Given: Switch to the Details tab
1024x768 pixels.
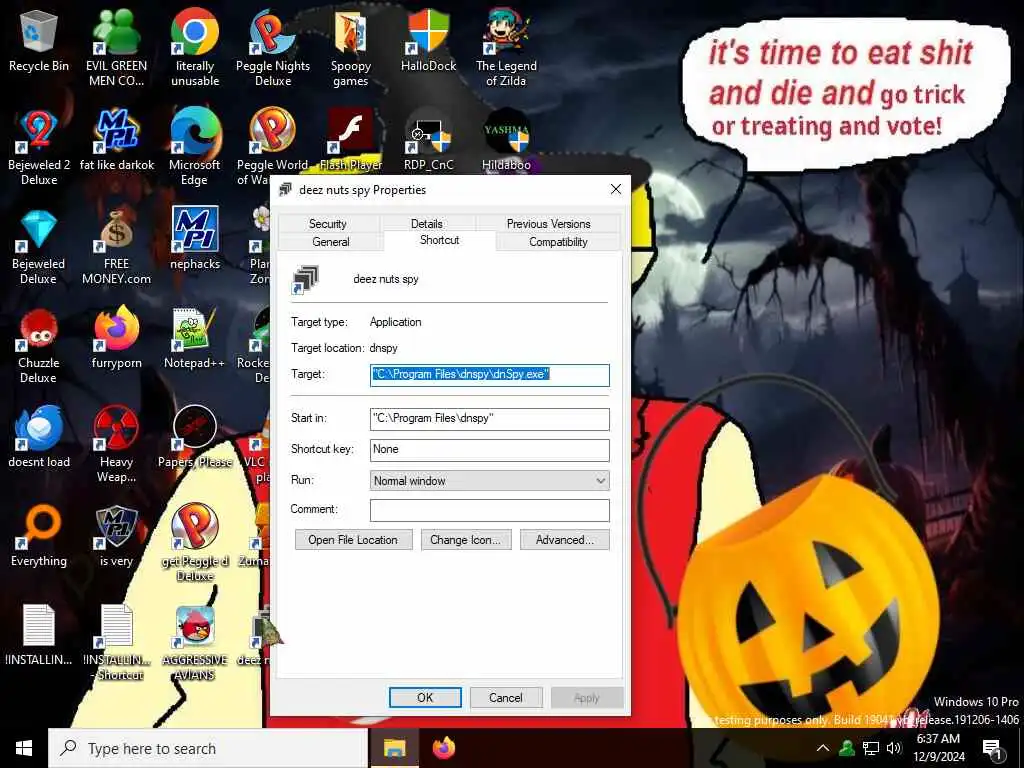Looking at the screenshot, I should [426, 223].
